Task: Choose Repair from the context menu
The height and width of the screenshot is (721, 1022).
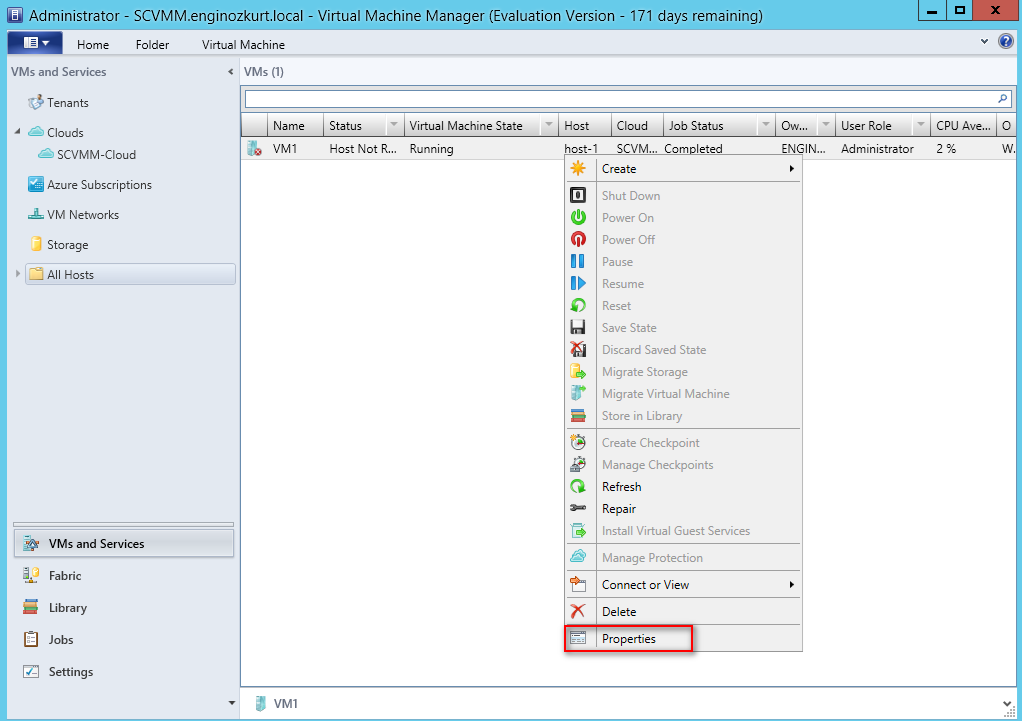Action: (x=684, y=508)
